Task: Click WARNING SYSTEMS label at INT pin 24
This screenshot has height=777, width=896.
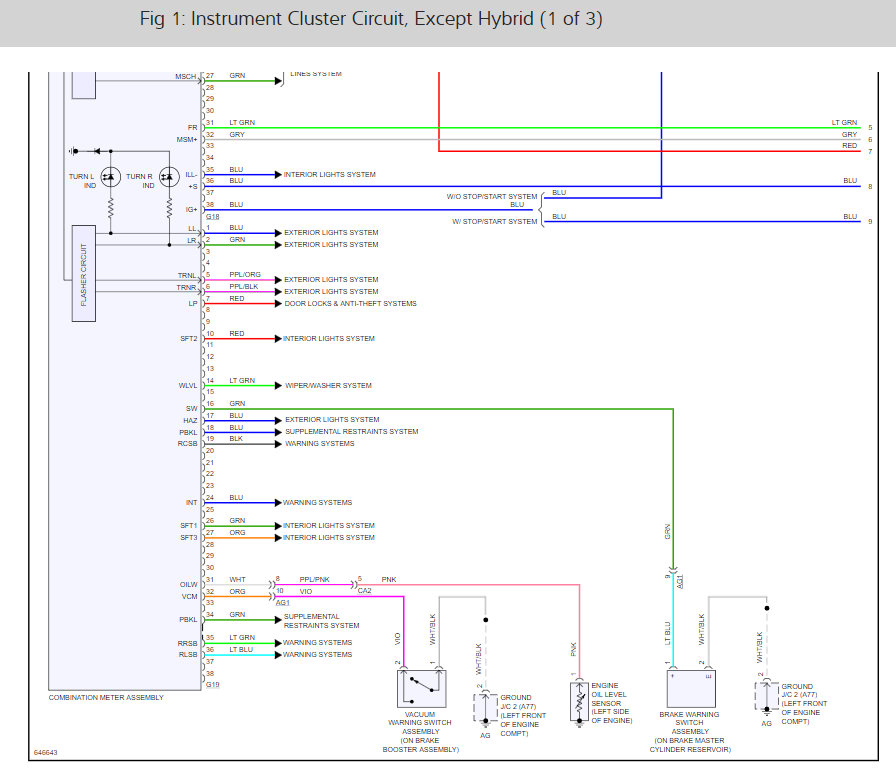Action: pos(317,503)
